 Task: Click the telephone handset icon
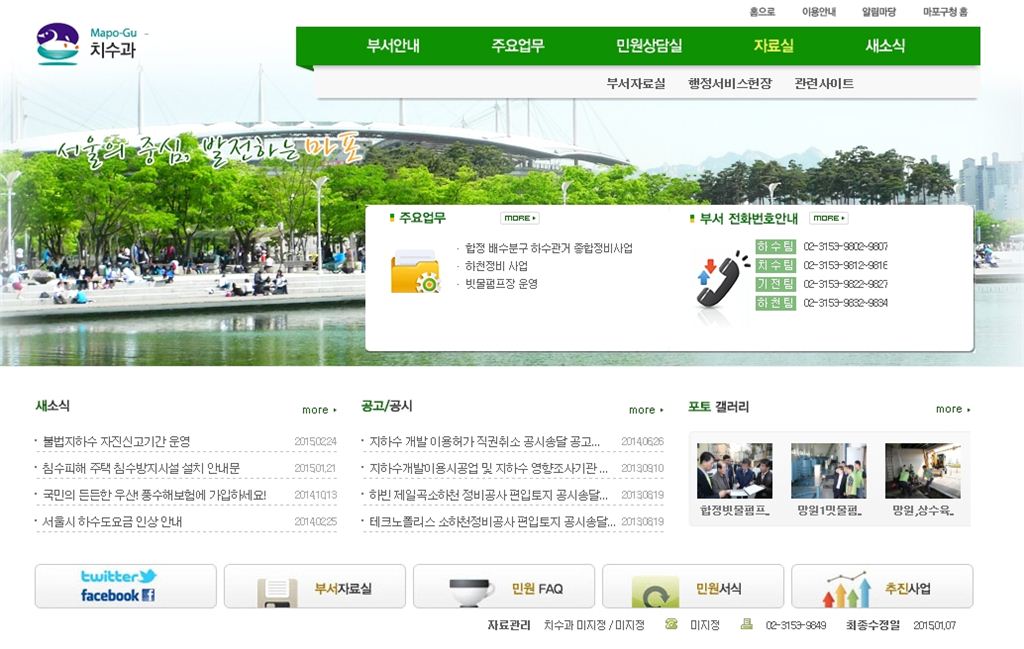pyautogui.click(x=722, y=277)
